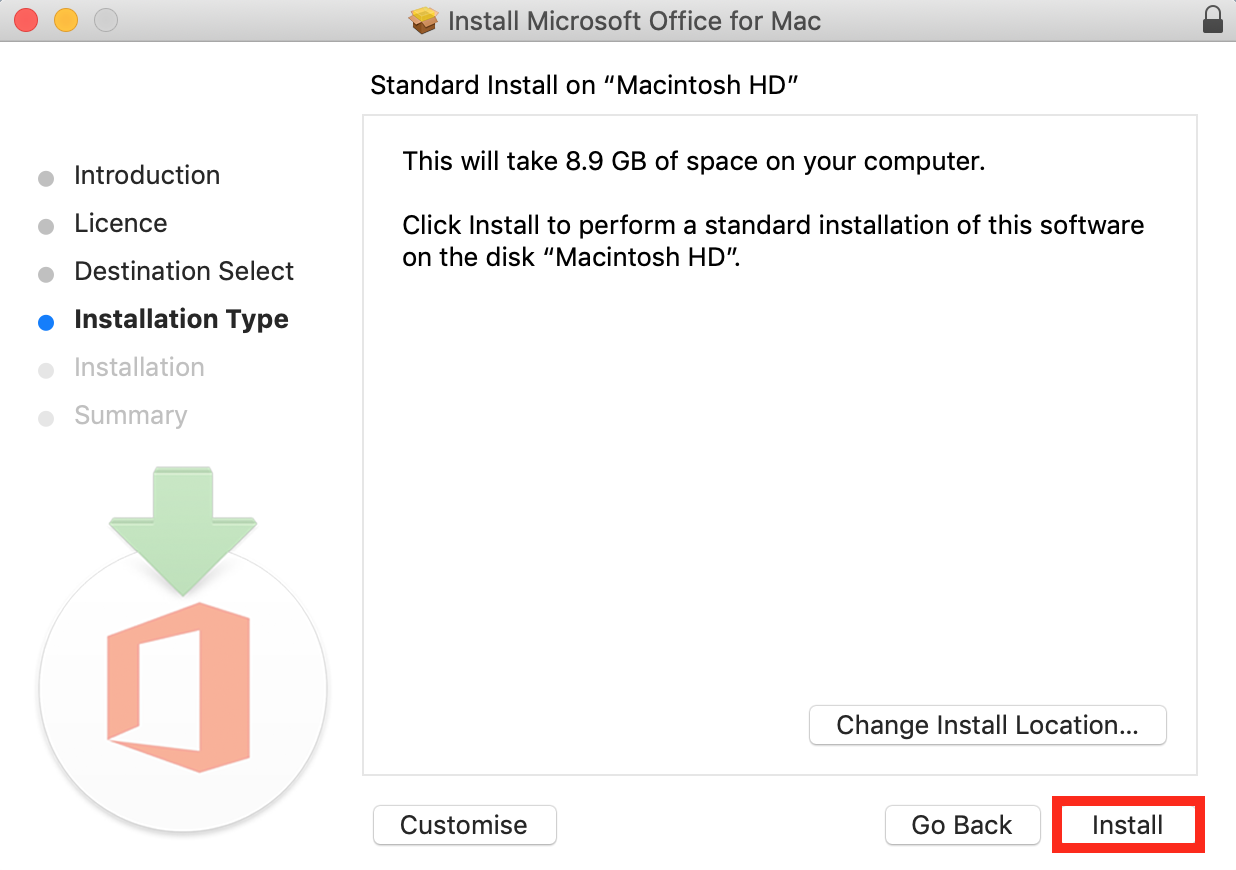1236x870 pixels.
Task: Click the Install button
Action: click(x=1127, y=825)
